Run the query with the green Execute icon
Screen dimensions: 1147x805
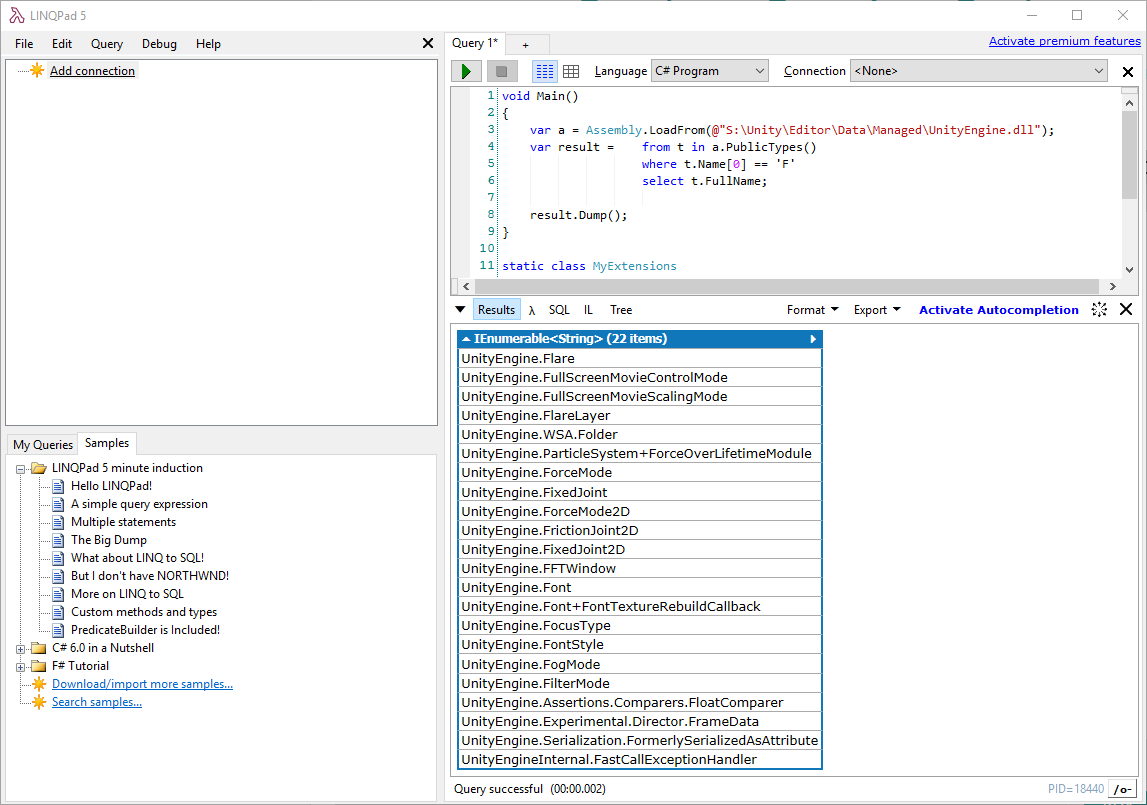465,71
